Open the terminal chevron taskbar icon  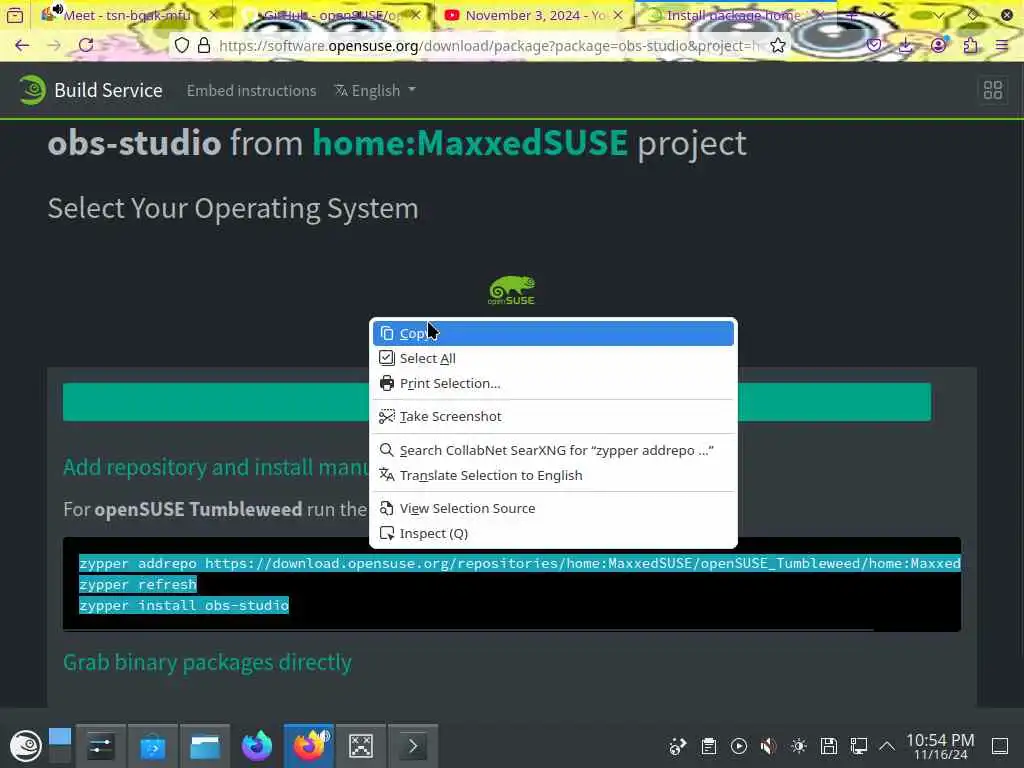[x=413, y=746]
